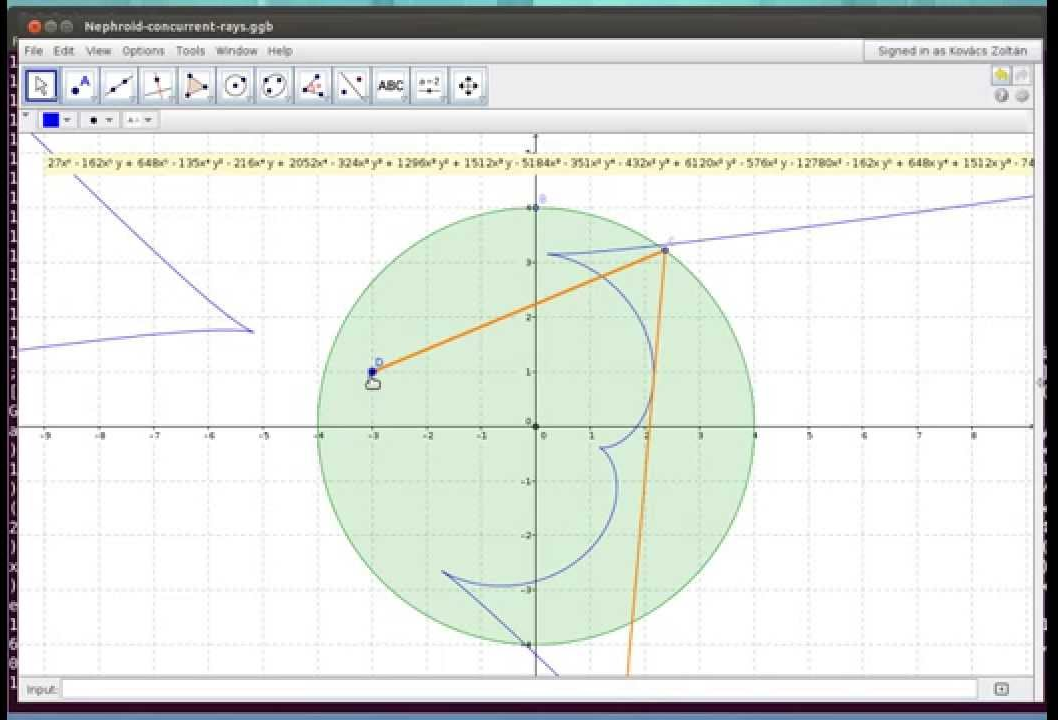Viewport: 1058px width, 720px height.
Task: Click the greyed-out Redo arrow
Action: click(x=1022, y=75)
